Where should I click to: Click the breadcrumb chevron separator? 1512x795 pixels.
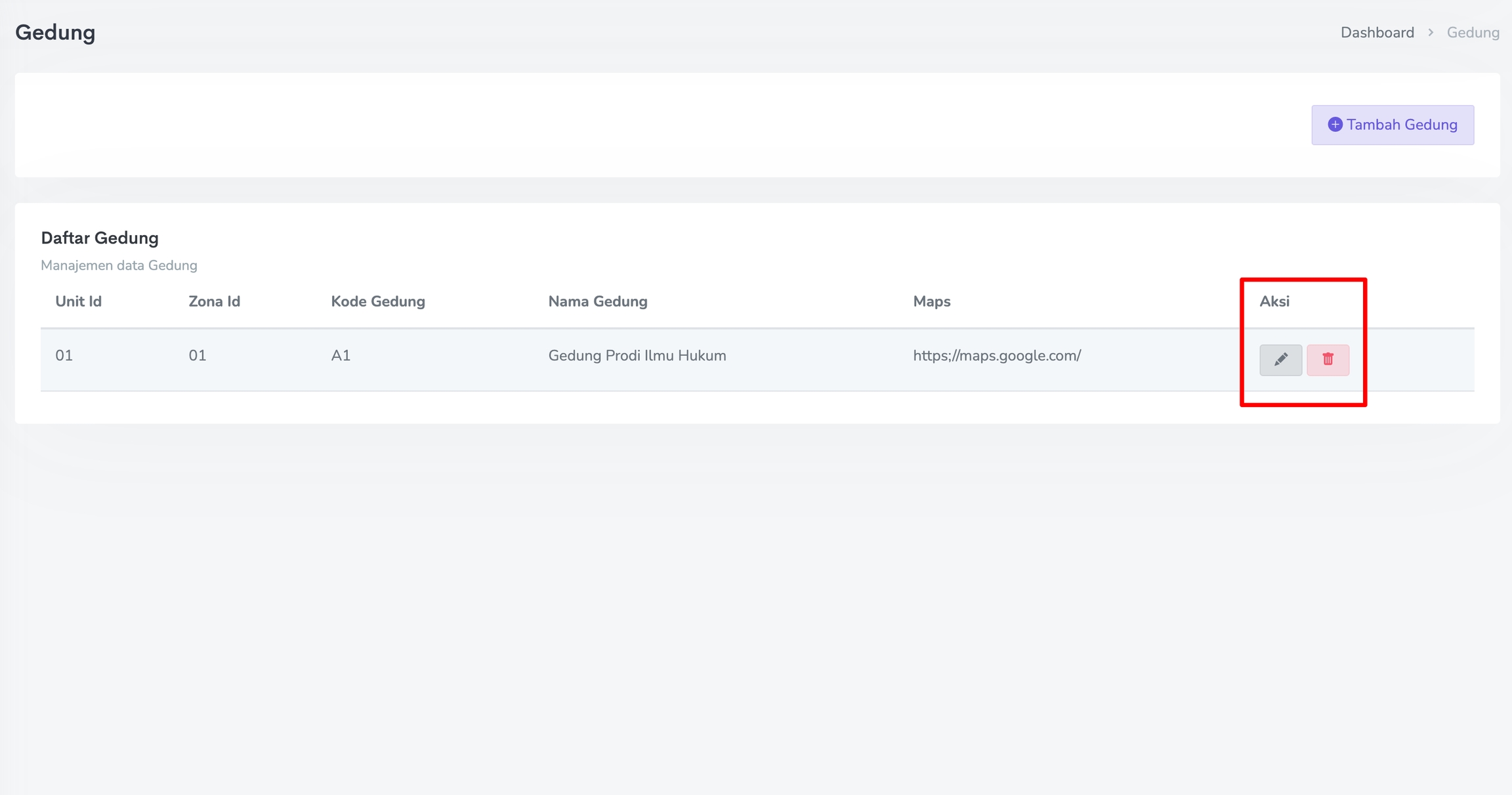point(1431,33)
